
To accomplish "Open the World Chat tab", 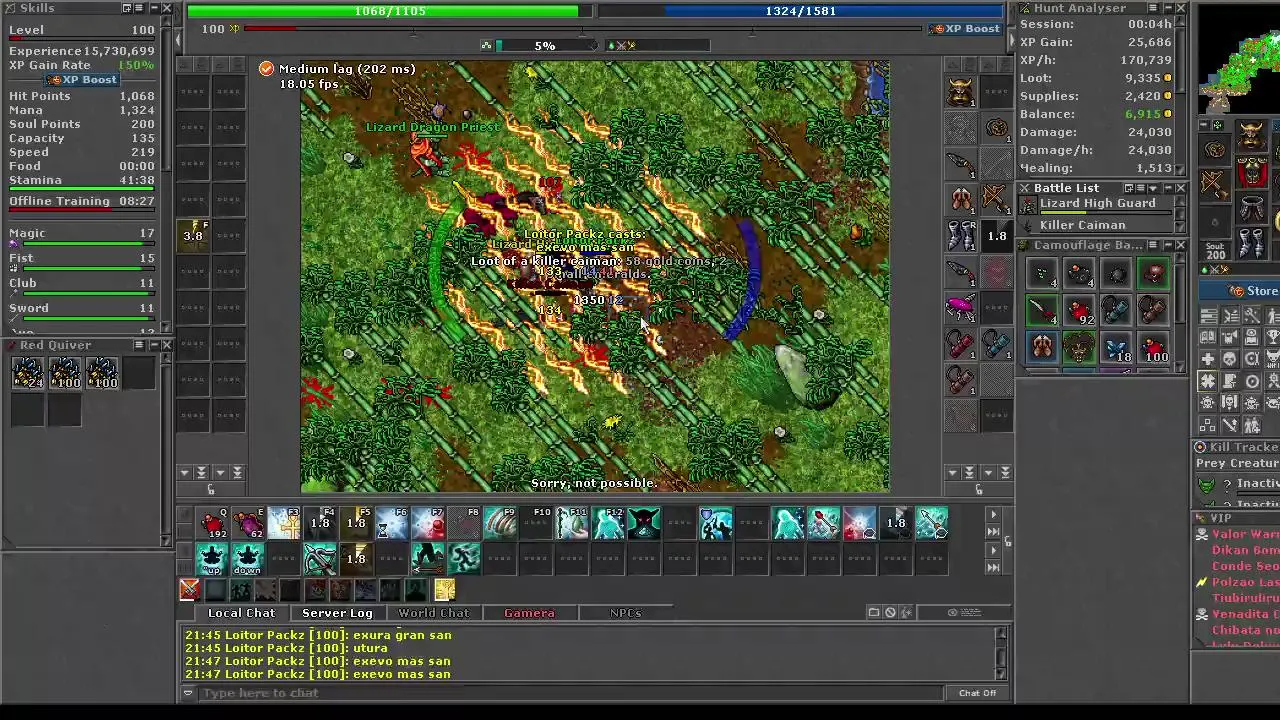I will tap(433, 613).
